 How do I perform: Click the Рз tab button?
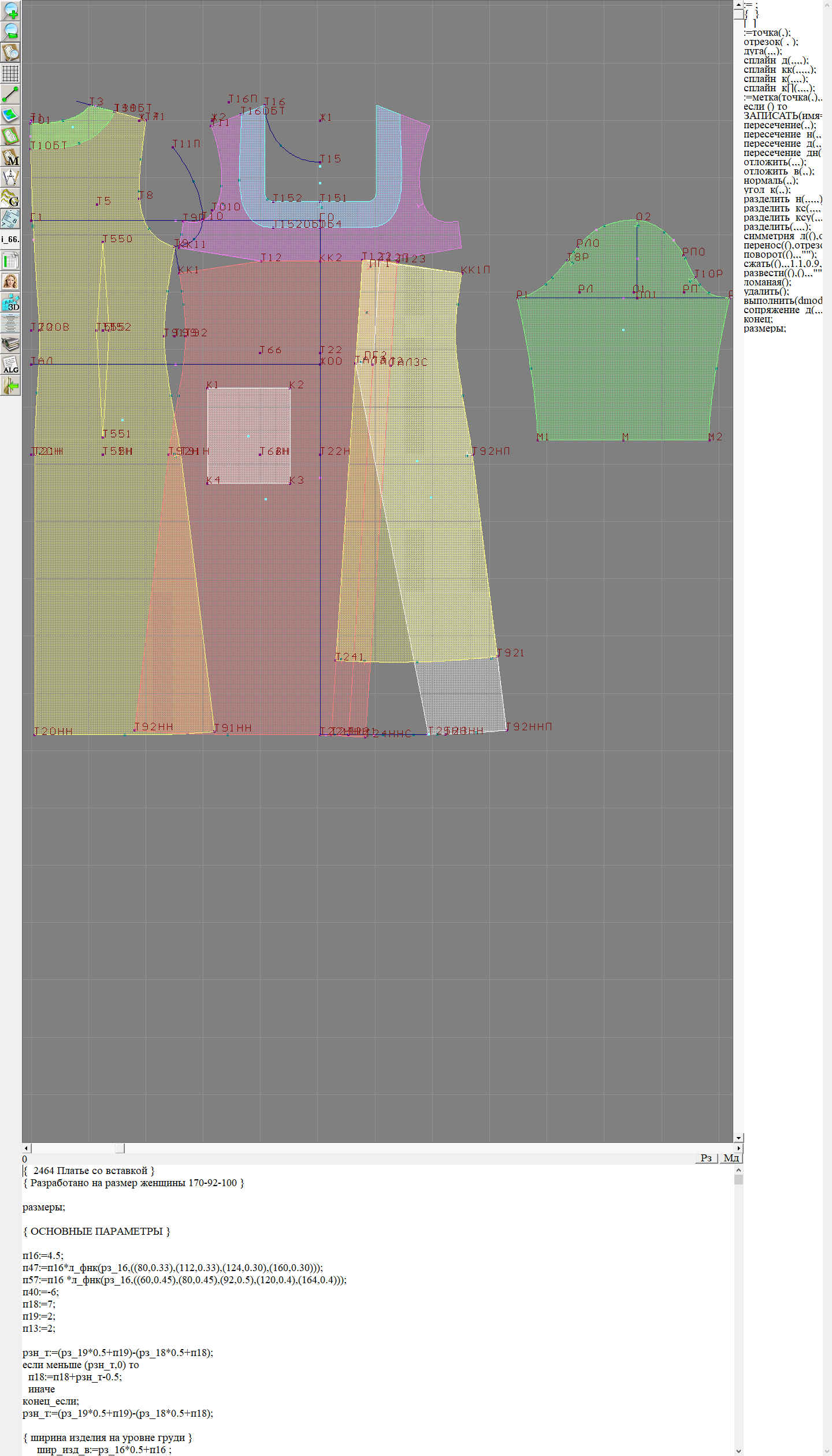705,1158
